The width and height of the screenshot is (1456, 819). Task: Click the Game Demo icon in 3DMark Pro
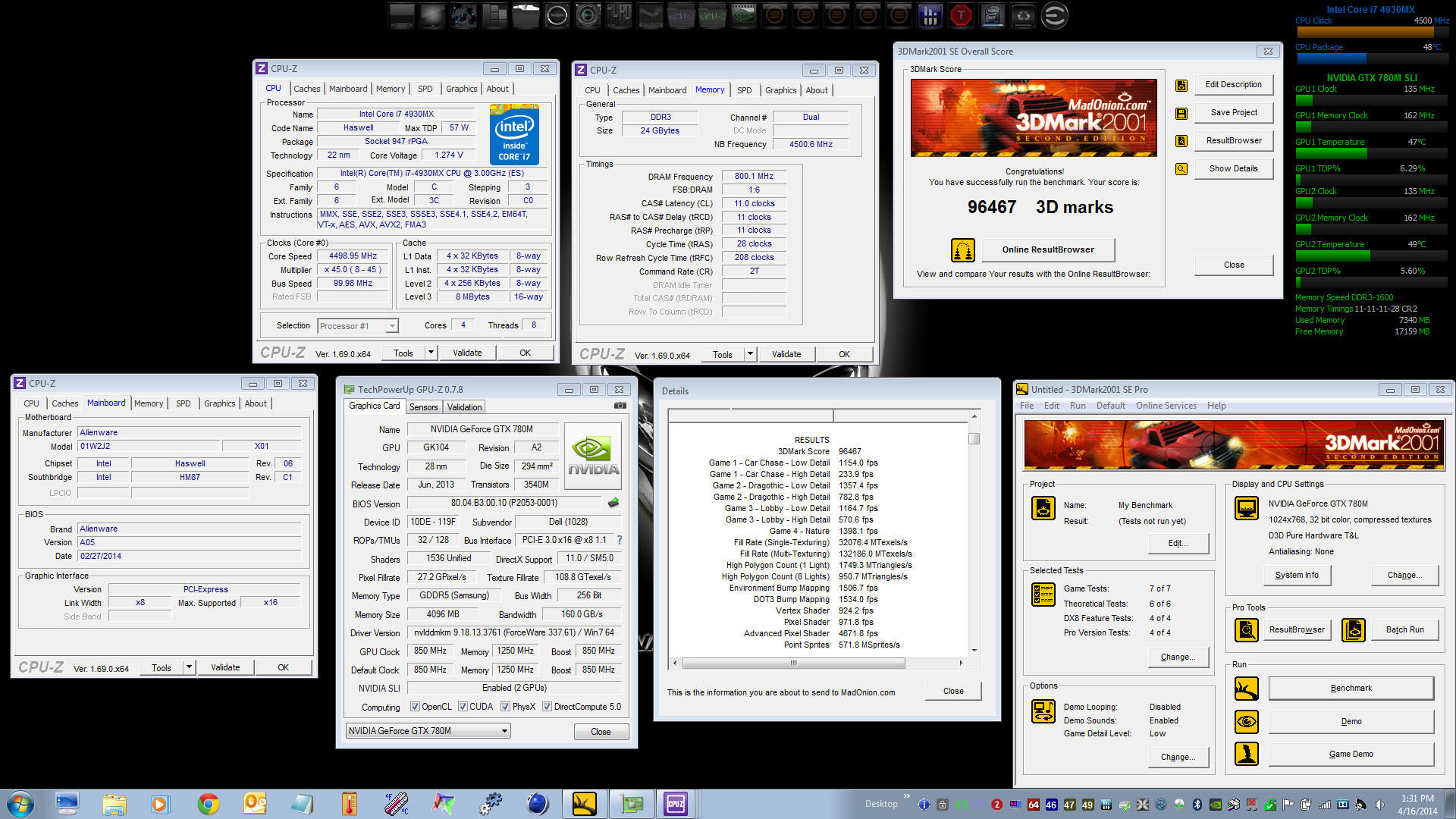1247,754
